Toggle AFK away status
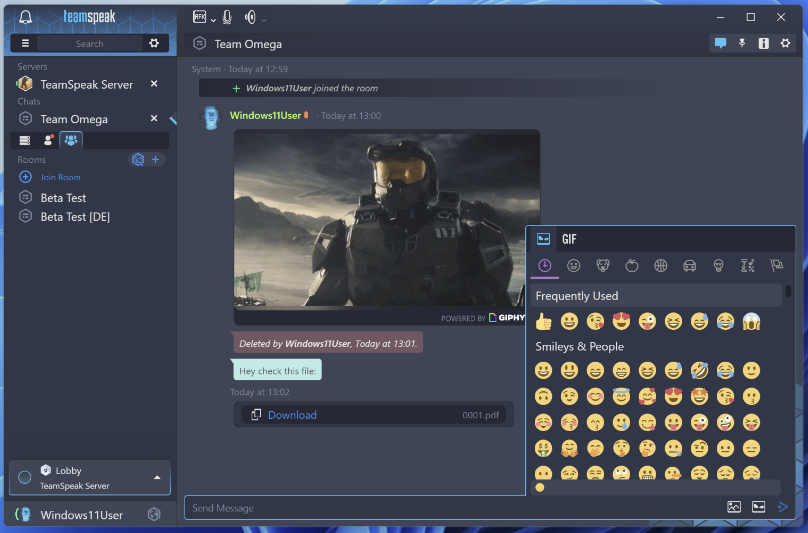808x533 pixels. (199, 17)
